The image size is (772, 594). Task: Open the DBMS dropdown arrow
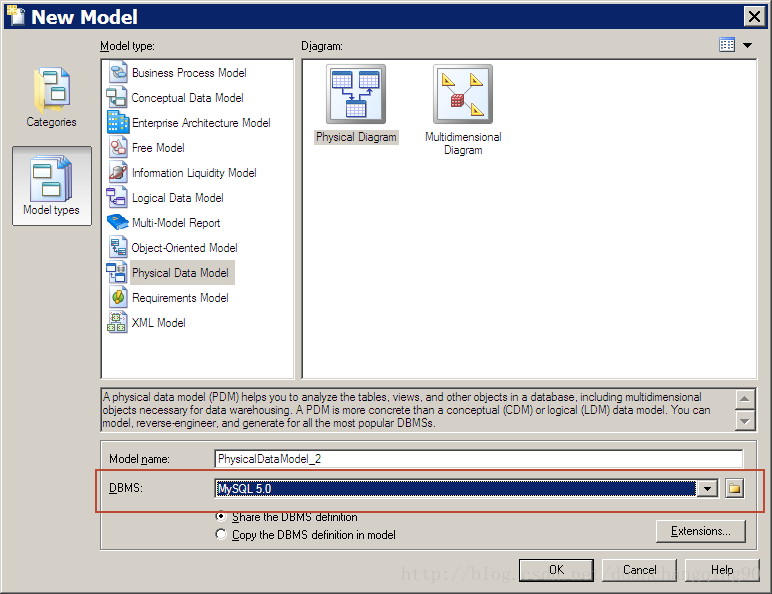pyautogui.click(x=708, y=489)
